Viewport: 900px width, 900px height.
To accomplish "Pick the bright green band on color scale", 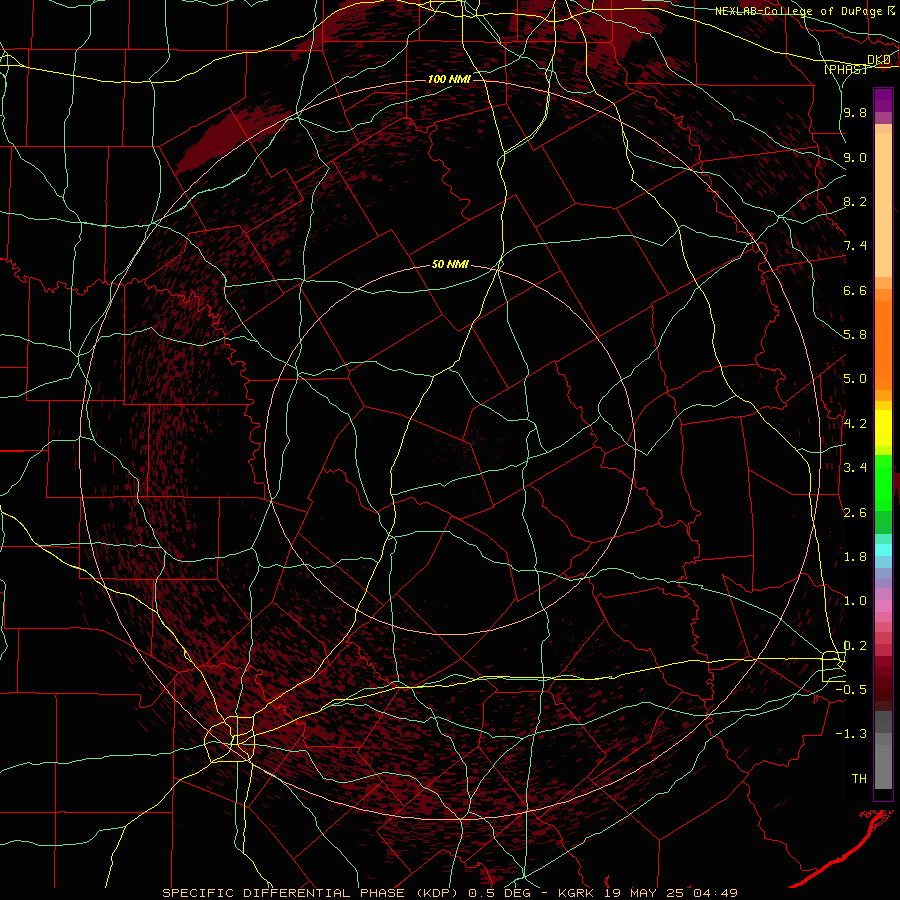I will coord(883,482).
